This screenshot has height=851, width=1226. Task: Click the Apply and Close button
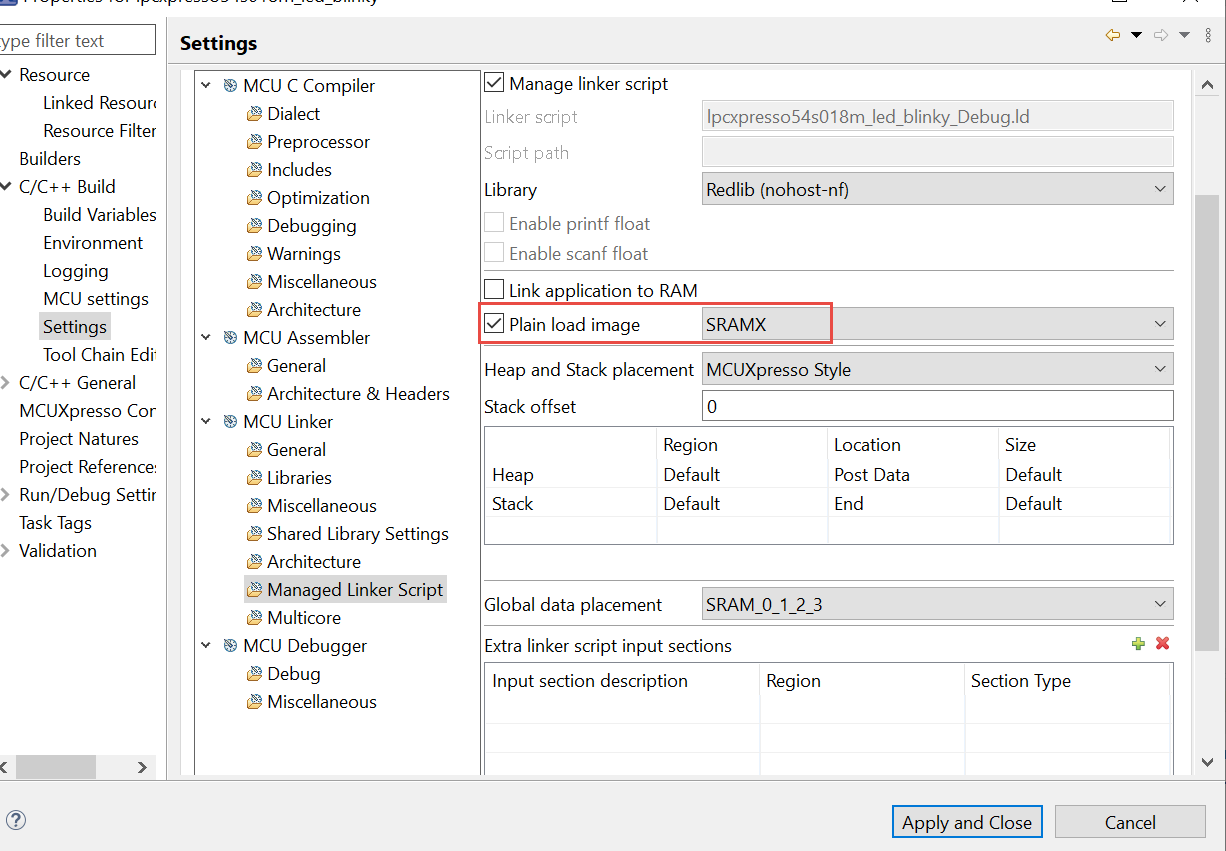[x=966, y=821]
